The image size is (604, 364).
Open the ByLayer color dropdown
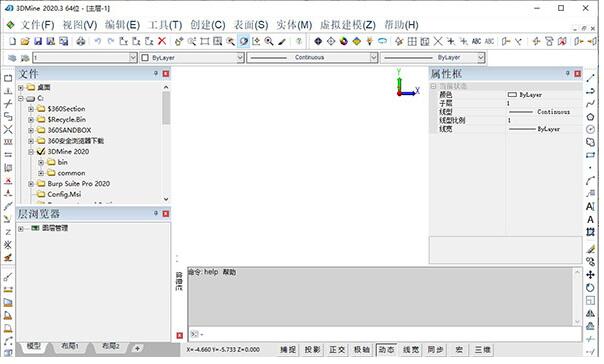pyautogui.click(x=240, y=58)
